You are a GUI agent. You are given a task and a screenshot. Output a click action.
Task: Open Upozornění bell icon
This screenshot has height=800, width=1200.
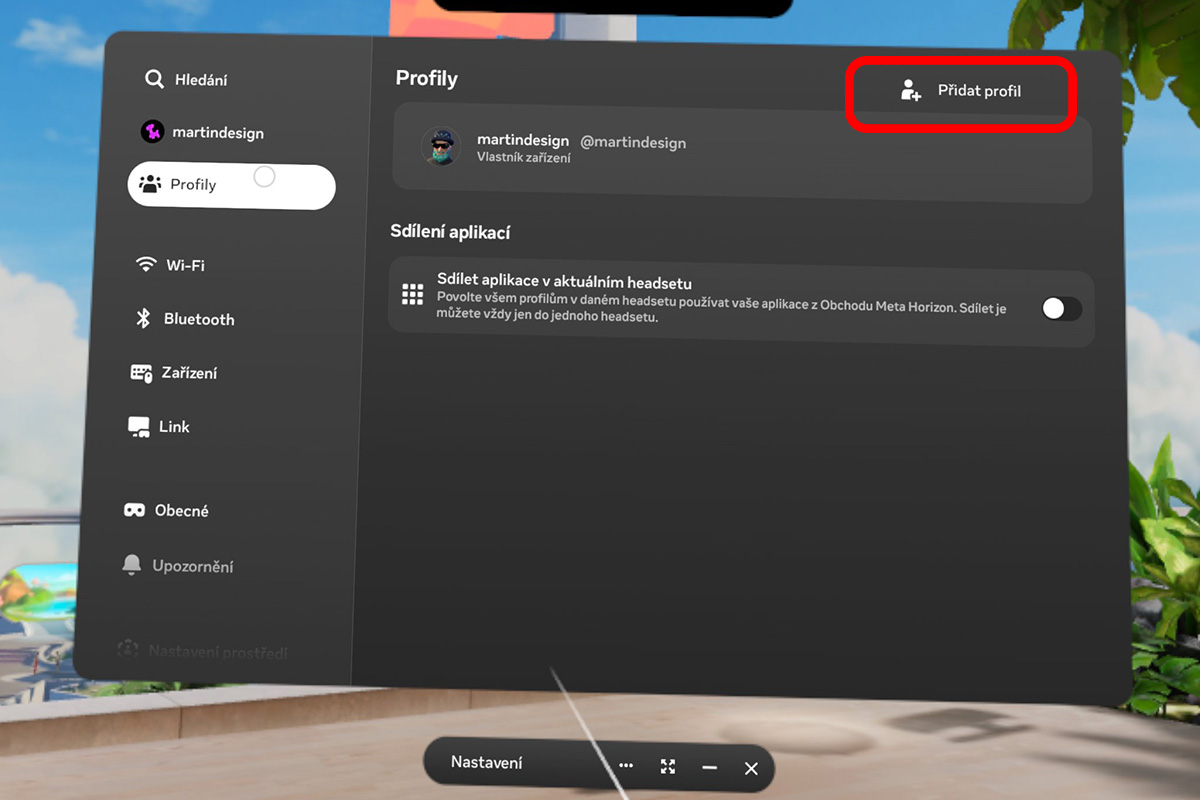pyautogui.click(x=132, y=566)
